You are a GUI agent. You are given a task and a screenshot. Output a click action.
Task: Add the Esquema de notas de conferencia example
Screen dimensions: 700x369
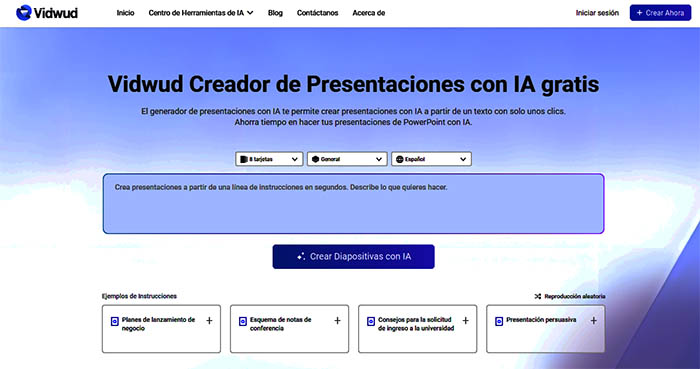(337, 320)
